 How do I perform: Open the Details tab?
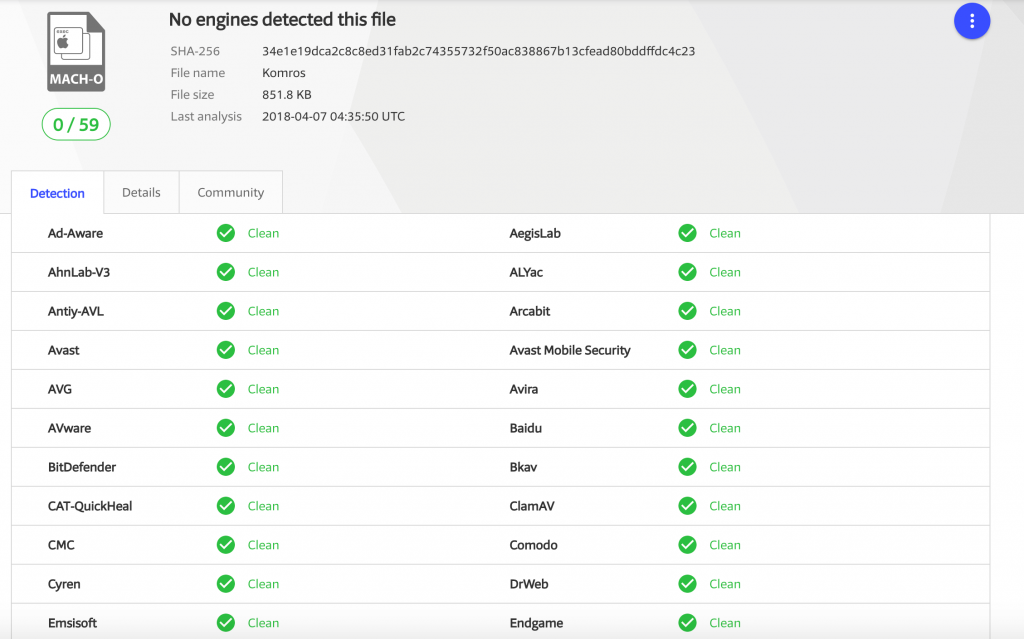141,192
